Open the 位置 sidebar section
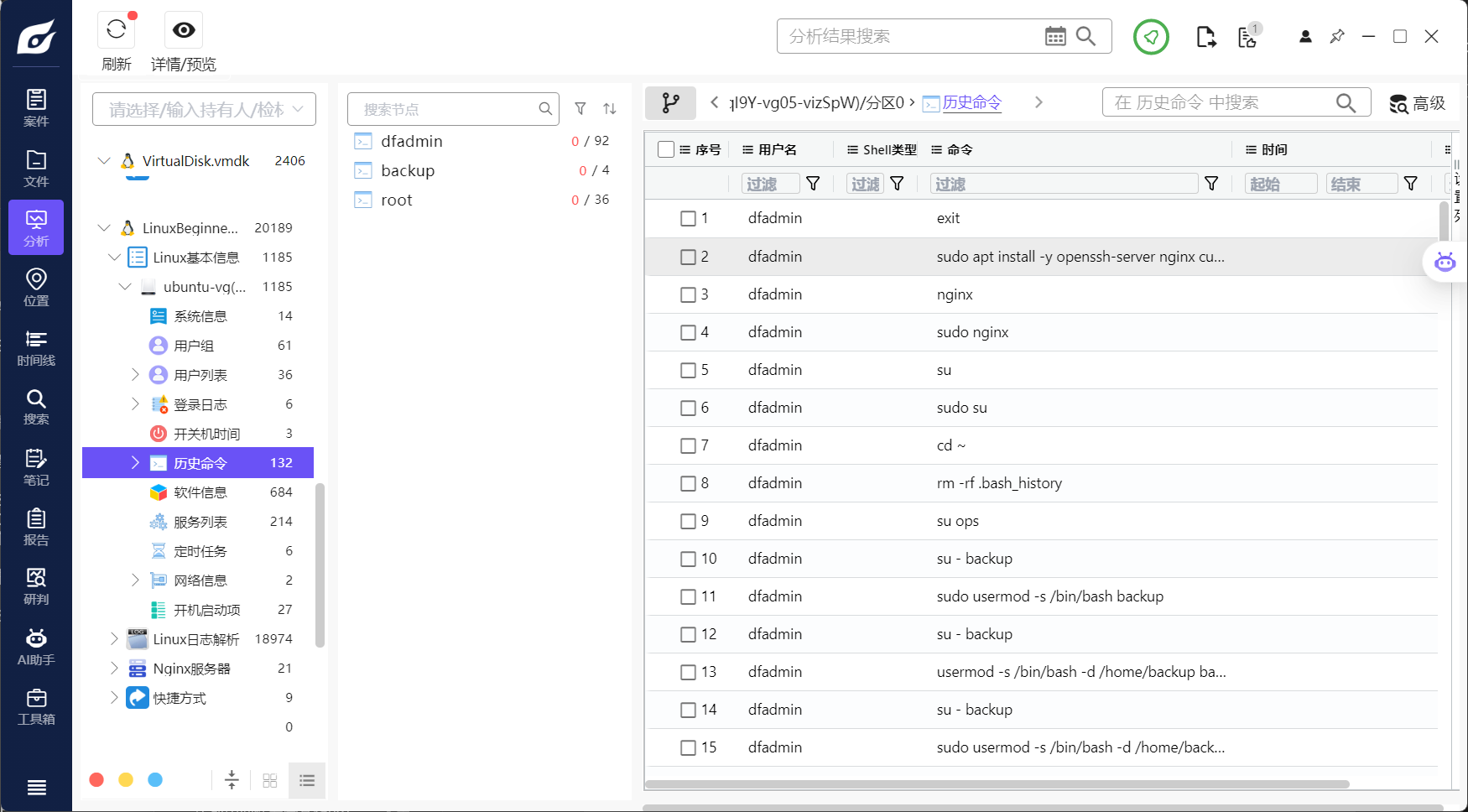 [36, 287]
